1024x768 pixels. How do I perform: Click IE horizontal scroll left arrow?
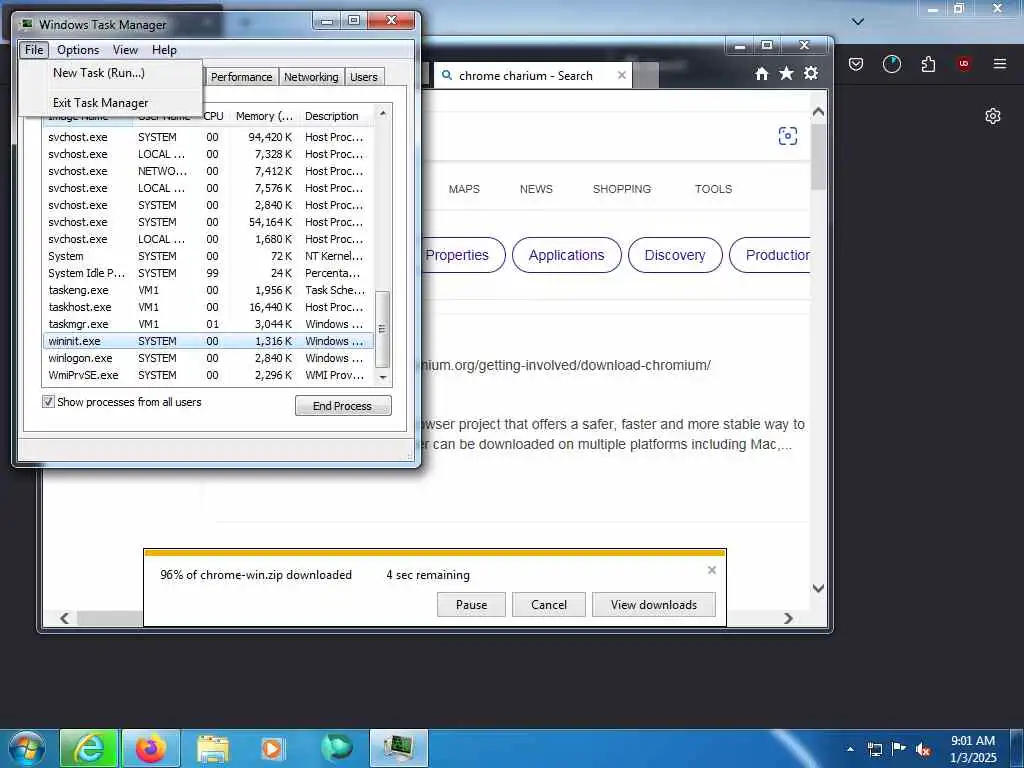click(x=64, y=618)
